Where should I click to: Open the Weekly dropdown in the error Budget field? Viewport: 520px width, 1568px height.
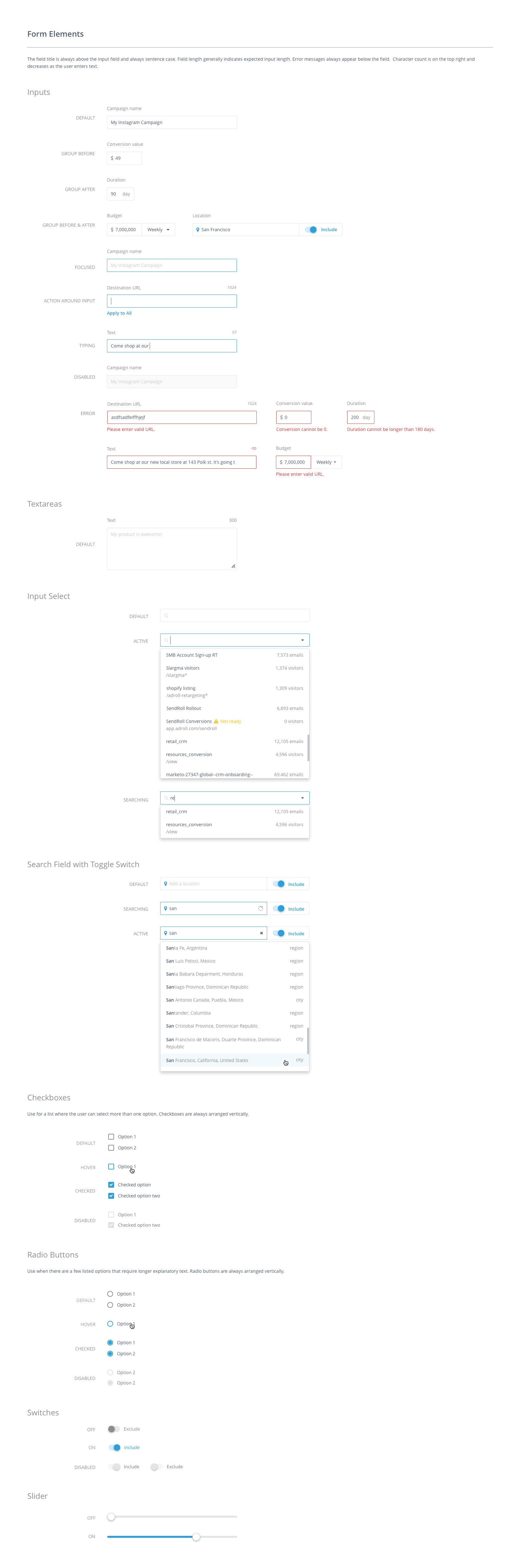pyautogui.click(x=327, y=462)
